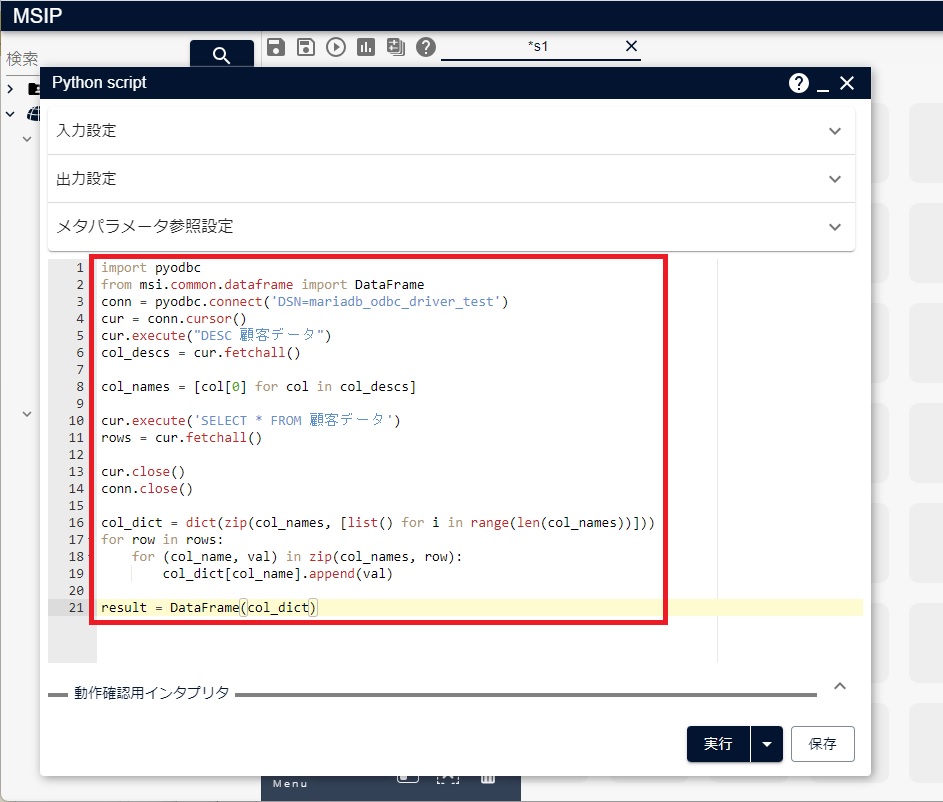Click line "rows = cur.fetchall()"
943x802 pixels.
pos(181,437)
